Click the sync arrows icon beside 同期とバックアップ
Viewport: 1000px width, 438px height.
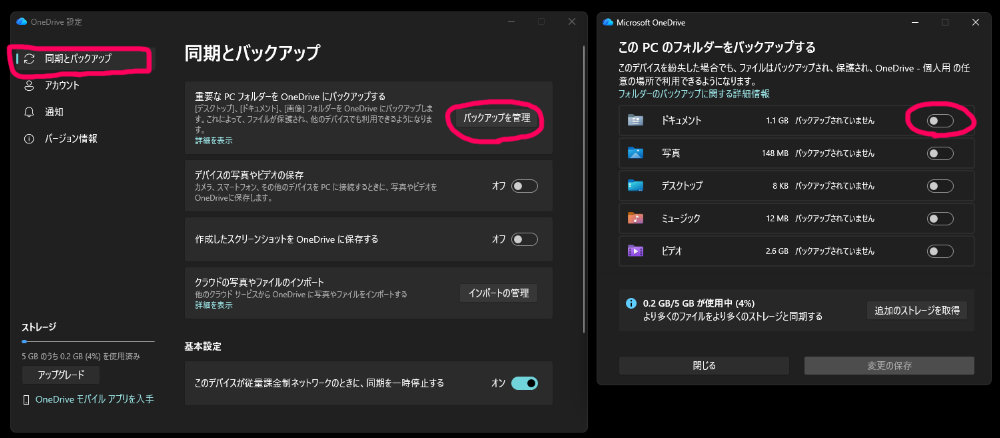point(29,59)
